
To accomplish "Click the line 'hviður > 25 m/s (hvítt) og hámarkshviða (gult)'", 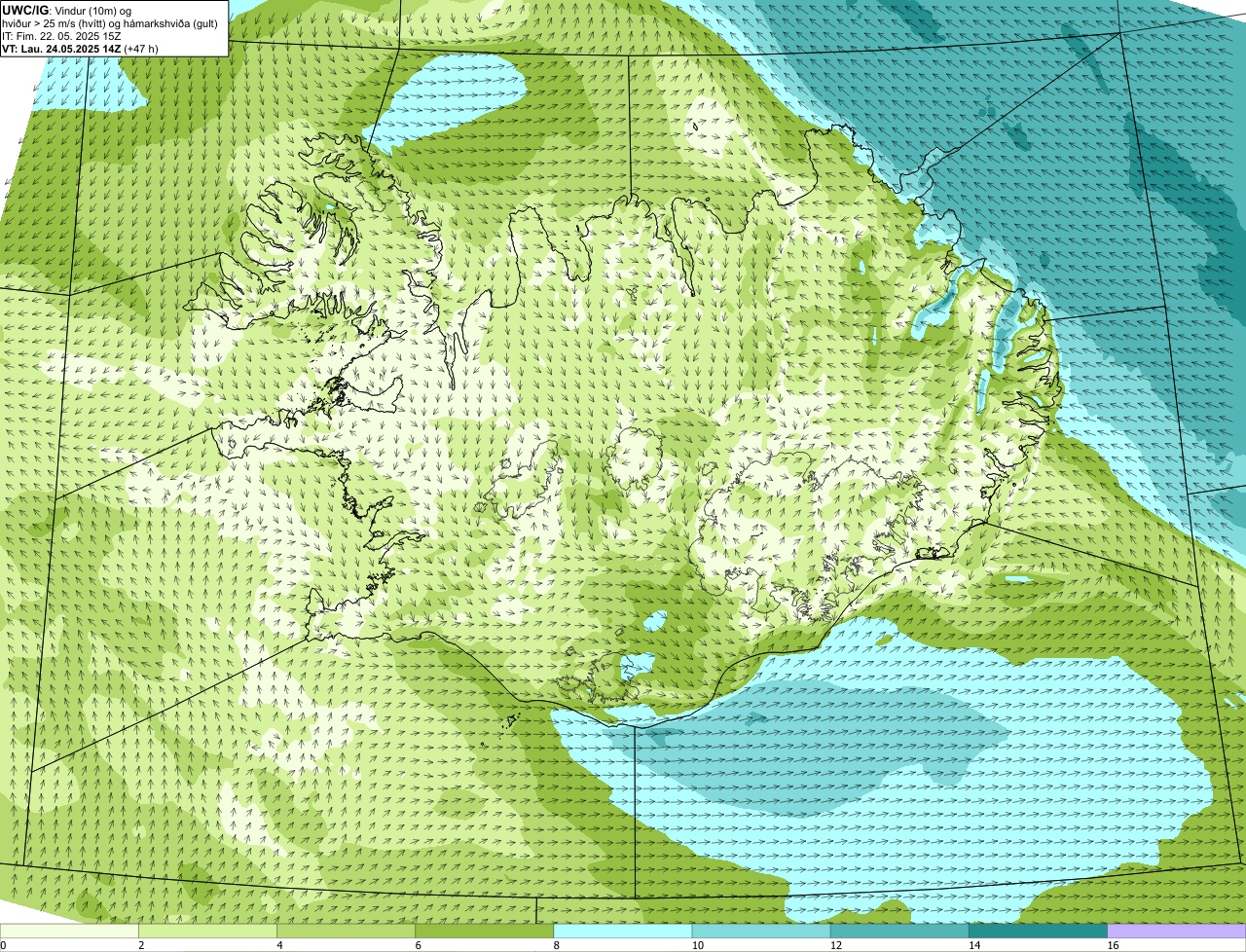I will [x=110, y=23].
